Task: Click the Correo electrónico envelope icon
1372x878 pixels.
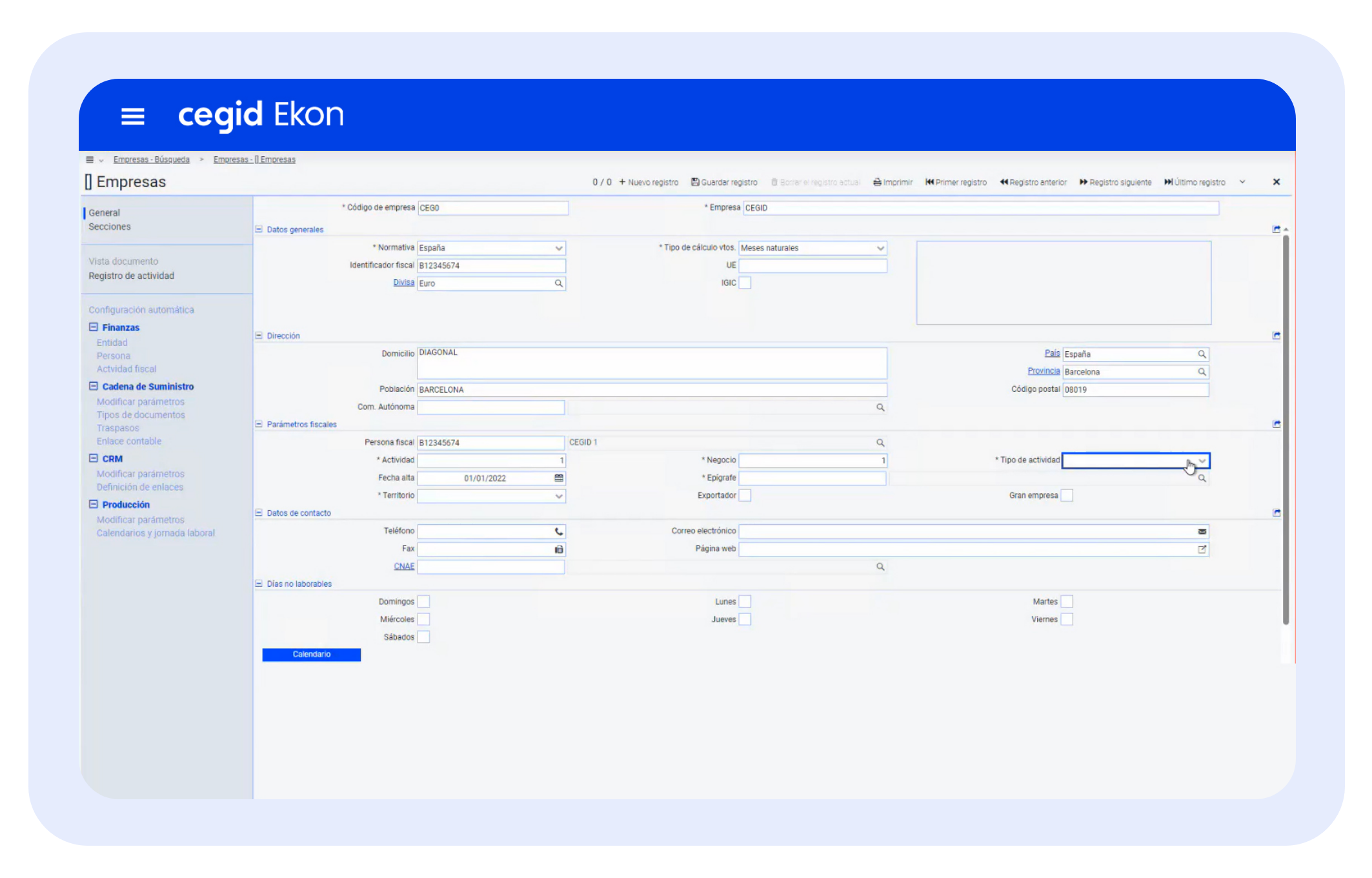Action: pos(1202,531)
